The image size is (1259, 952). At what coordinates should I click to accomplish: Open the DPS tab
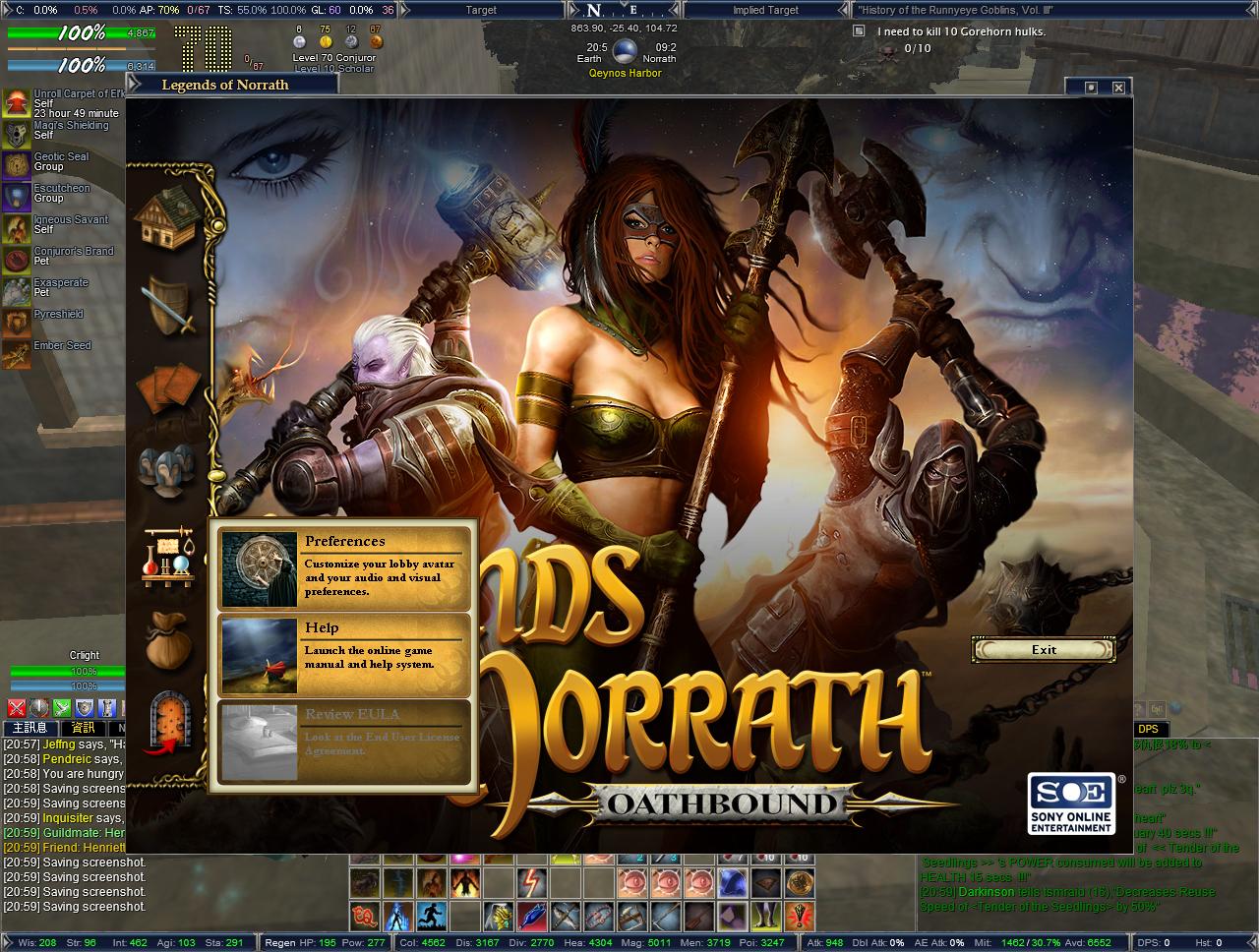click(x=1147, y=729)
